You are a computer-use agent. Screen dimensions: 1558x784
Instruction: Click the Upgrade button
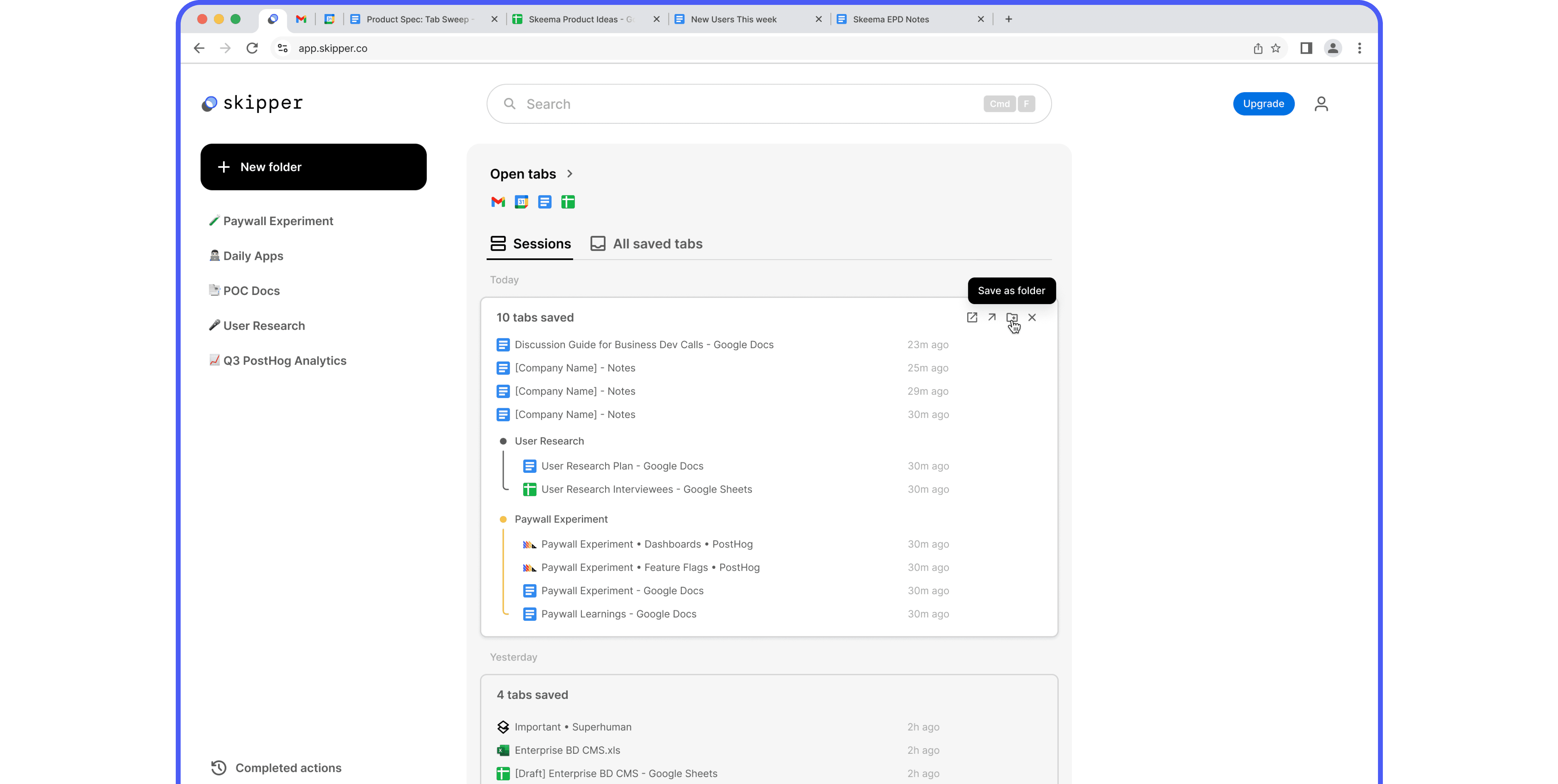(1264, 104)
